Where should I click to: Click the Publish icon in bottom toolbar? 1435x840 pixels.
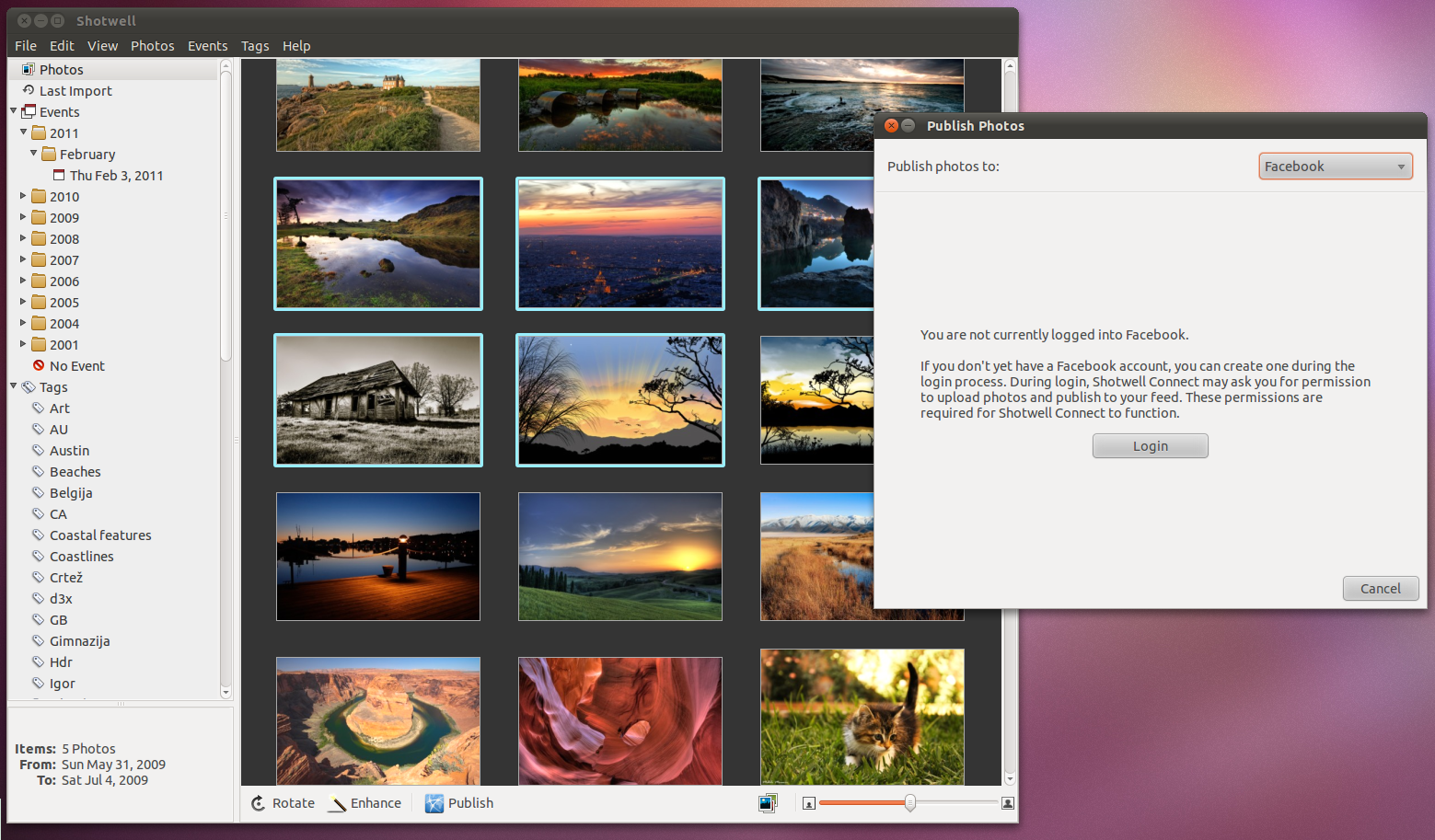(434, 803)
